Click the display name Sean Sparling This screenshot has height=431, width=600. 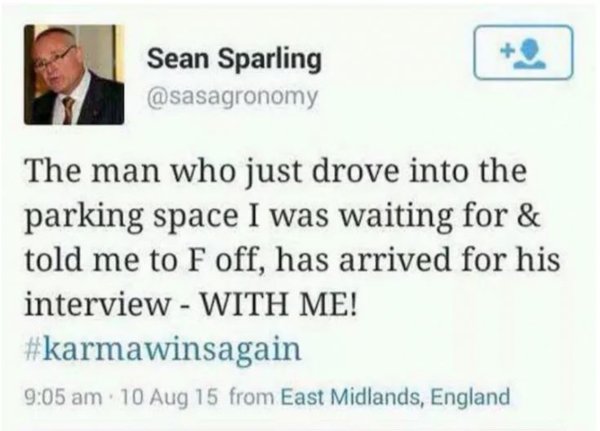(235, 60)
